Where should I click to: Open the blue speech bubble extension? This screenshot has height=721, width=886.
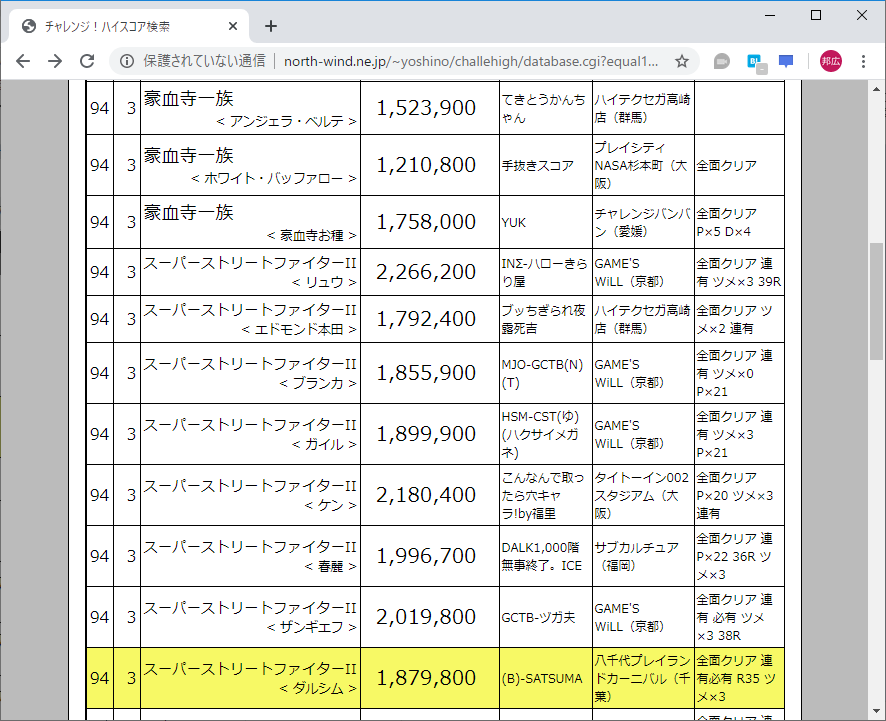786,61
